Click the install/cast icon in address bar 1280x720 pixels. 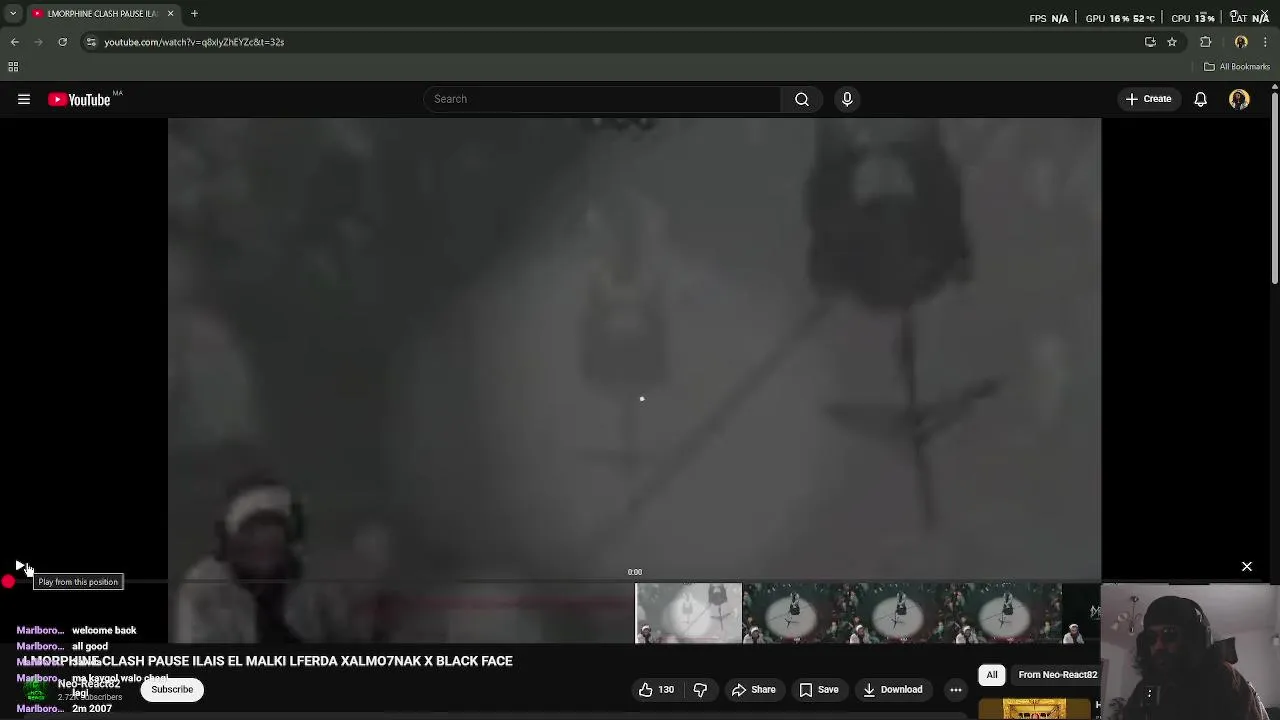pyautogui.click(x=1150, y=42)
